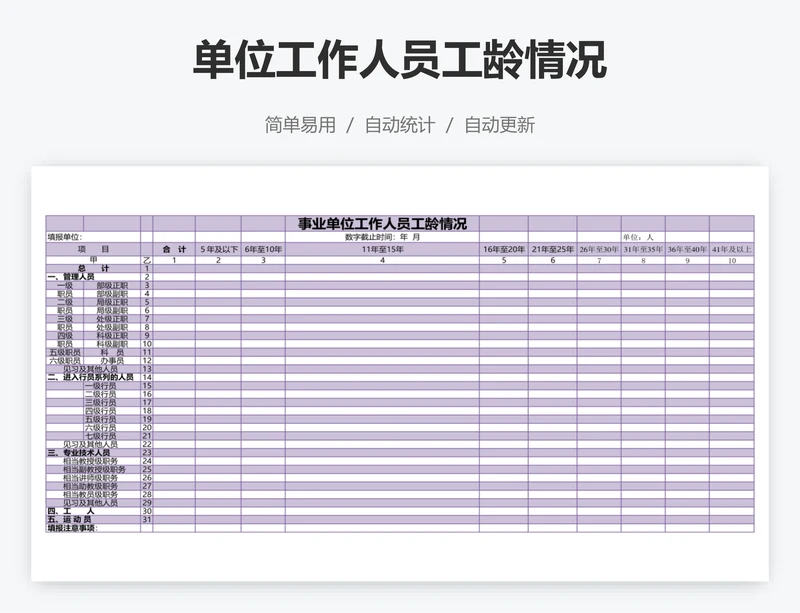
Task: Select the 36年至40年 column header
Action: pos(687,249)
